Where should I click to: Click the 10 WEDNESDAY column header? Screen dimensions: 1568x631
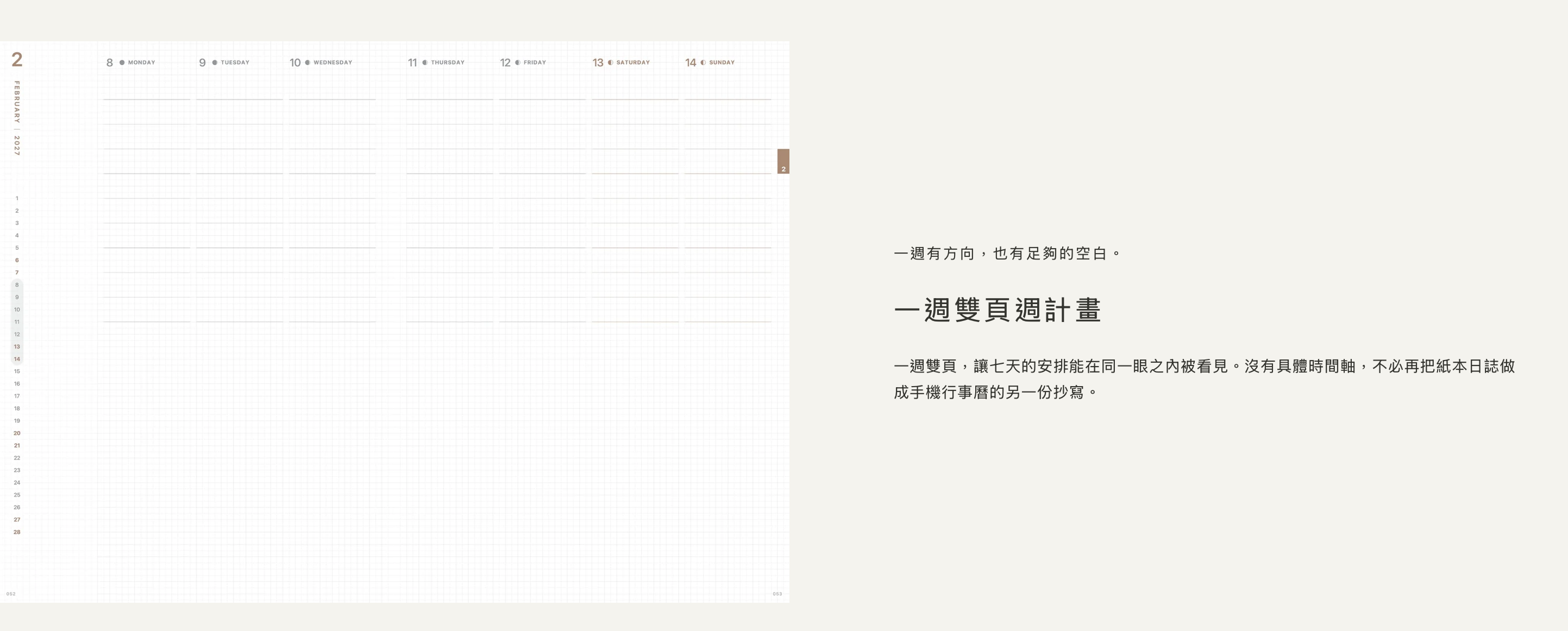tap(321, 62)
